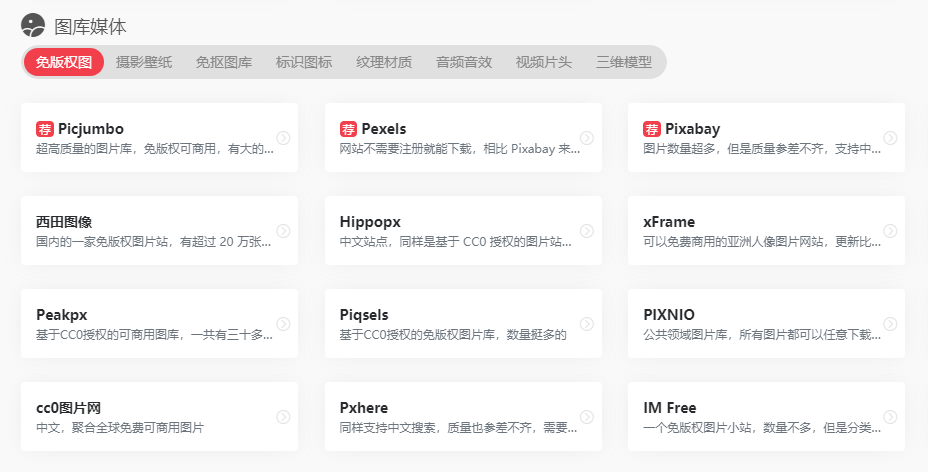Click description starting 中文站点，同样是基于
The height and width of the screenshot is (472, 928).
pos(456,242)
